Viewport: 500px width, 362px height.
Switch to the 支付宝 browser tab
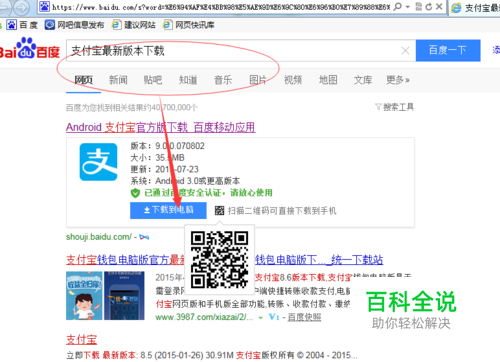(475, 7)
